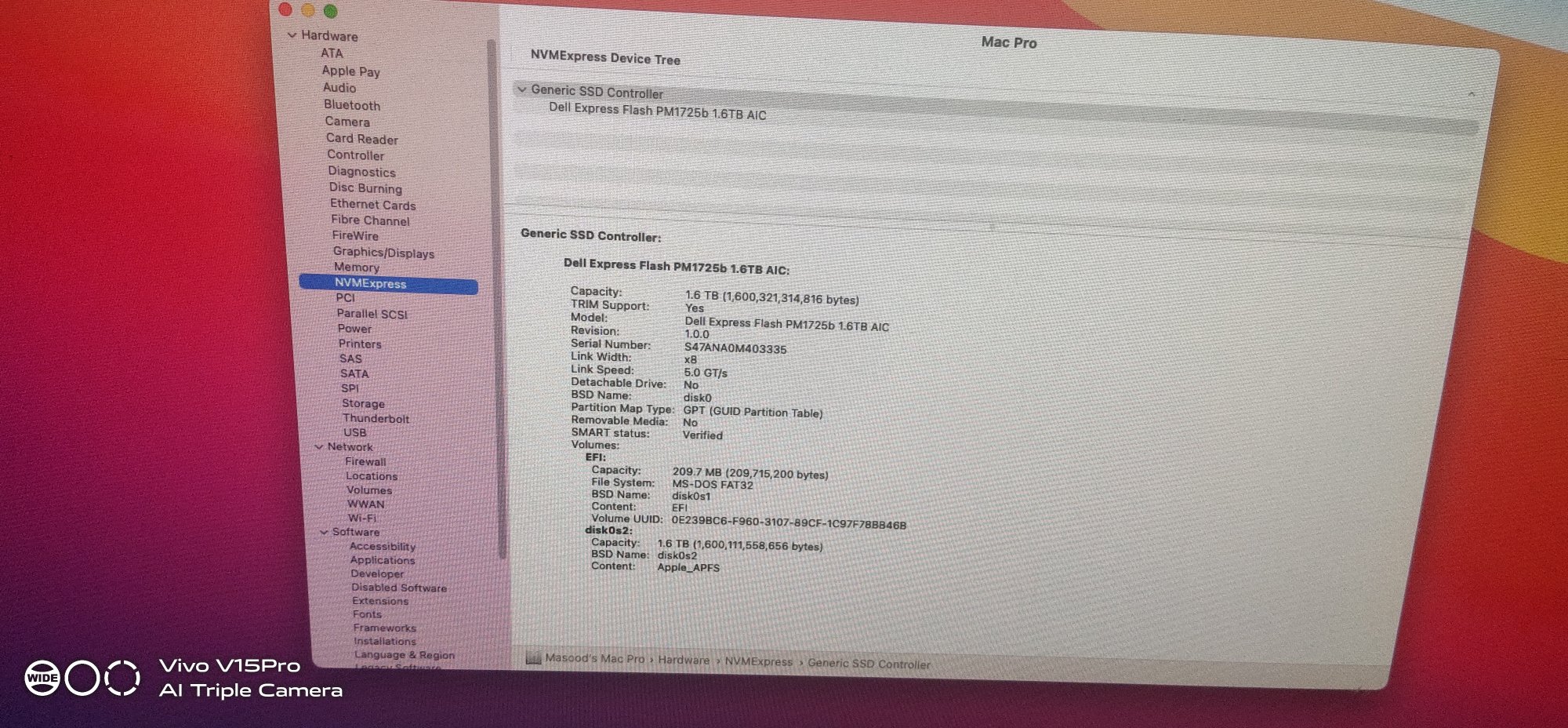1568x728 pixels.
Task: Select Camera in the sidebar
Action: tap(347, 122)
